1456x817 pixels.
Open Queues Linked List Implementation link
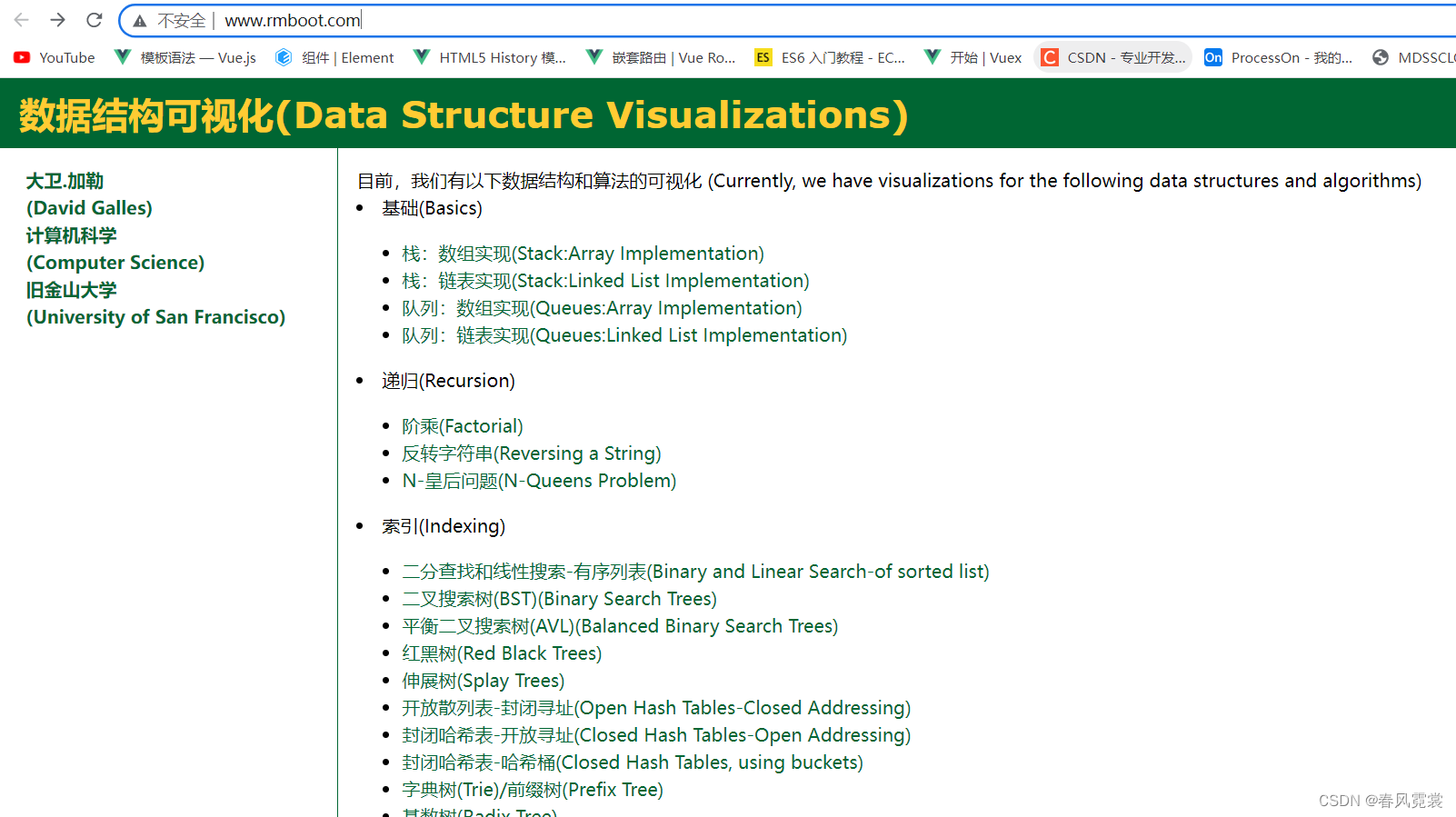pos(625,335)
